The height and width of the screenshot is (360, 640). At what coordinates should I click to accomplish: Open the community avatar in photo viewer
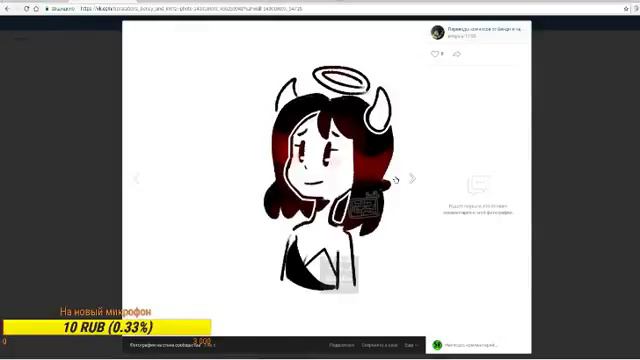438,32
